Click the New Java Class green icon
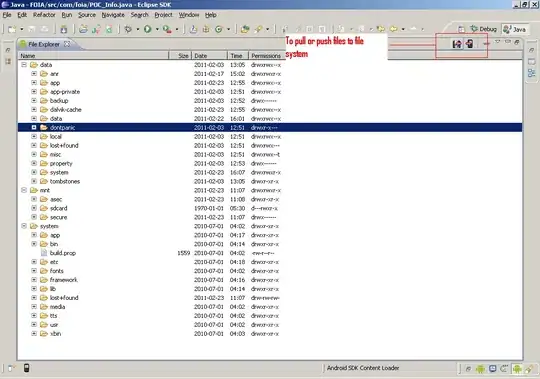 click(x=219, y=29)
